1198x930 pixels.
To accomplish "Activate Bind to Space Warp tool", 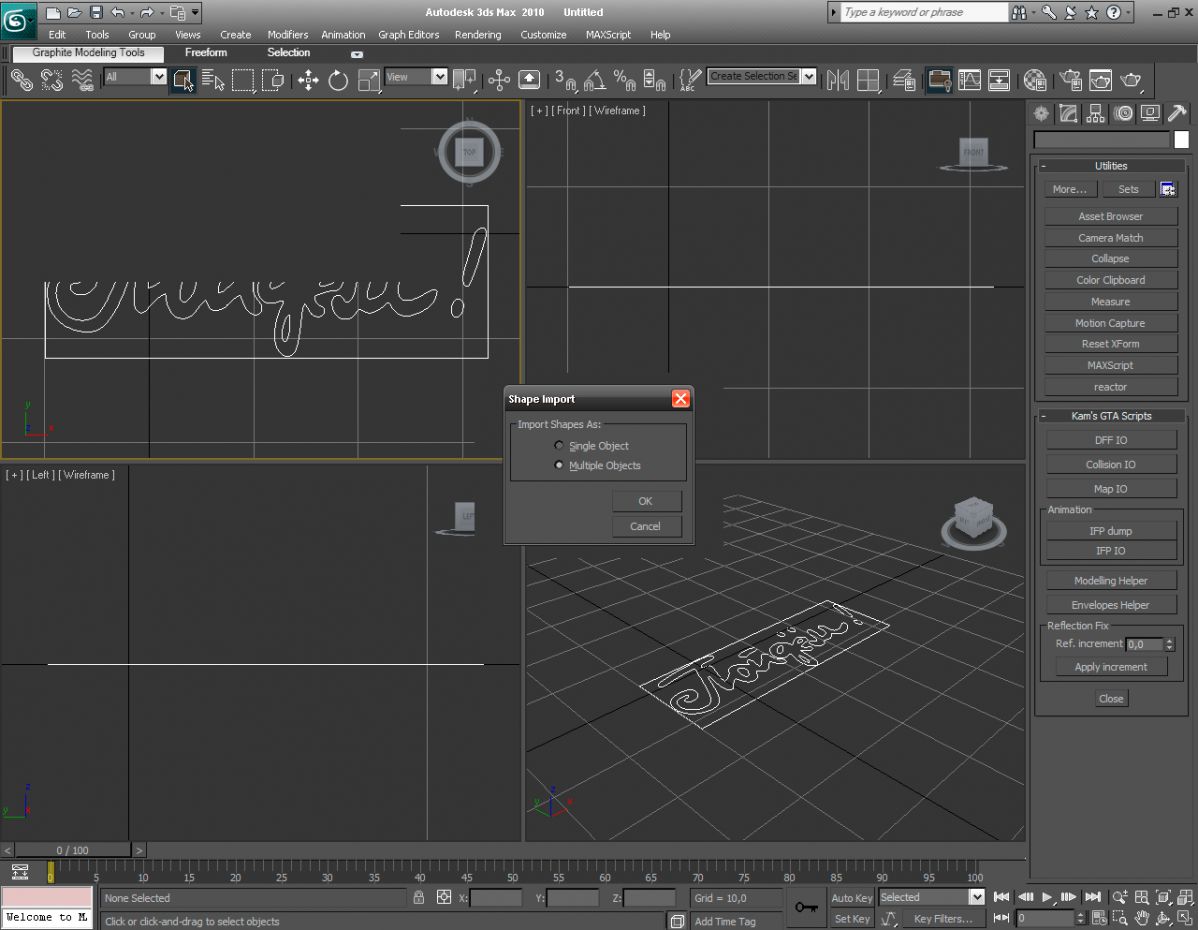I will coord(82,79).
